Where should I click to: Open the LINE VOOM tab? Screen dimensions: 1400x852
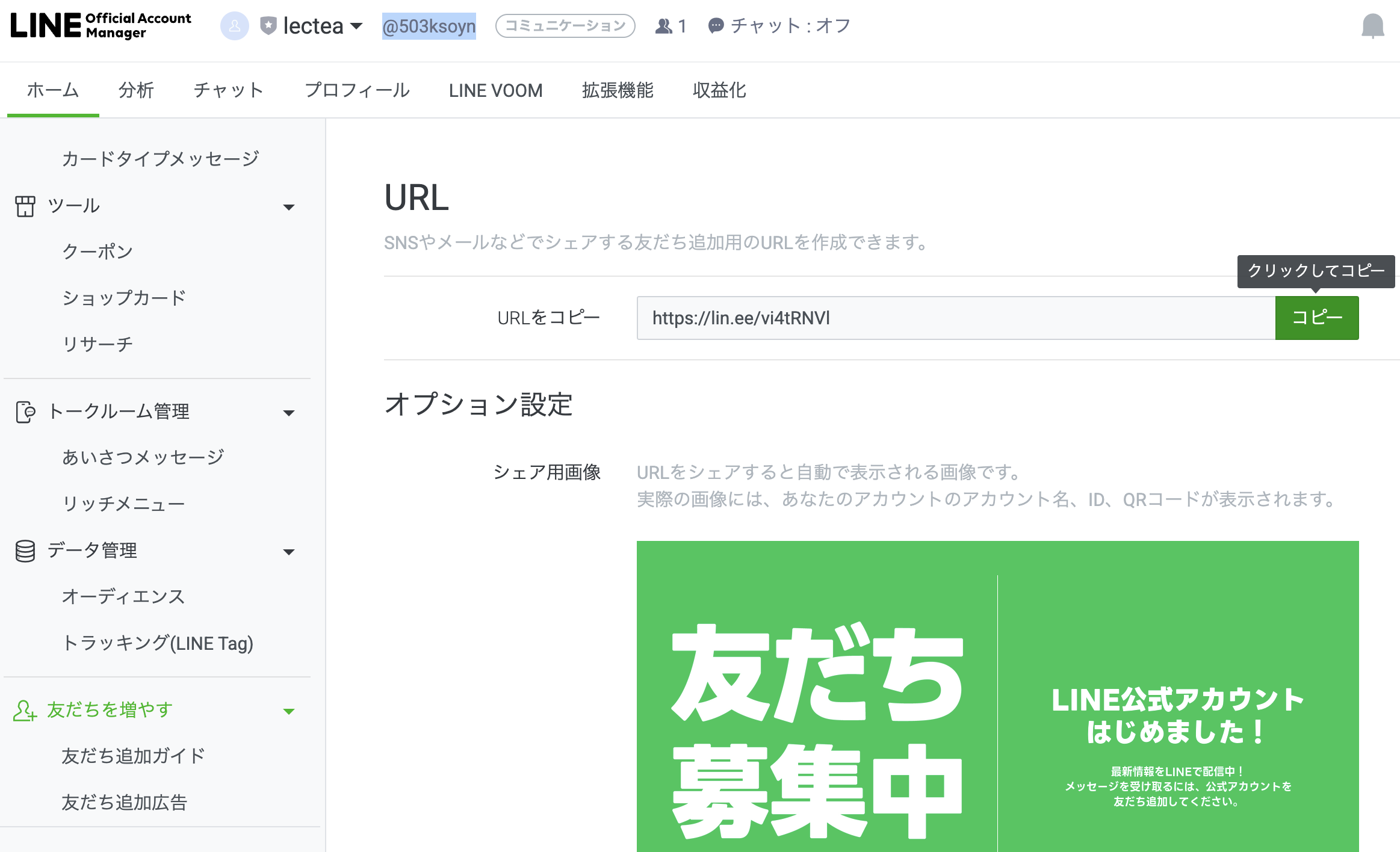coord(495,90)
